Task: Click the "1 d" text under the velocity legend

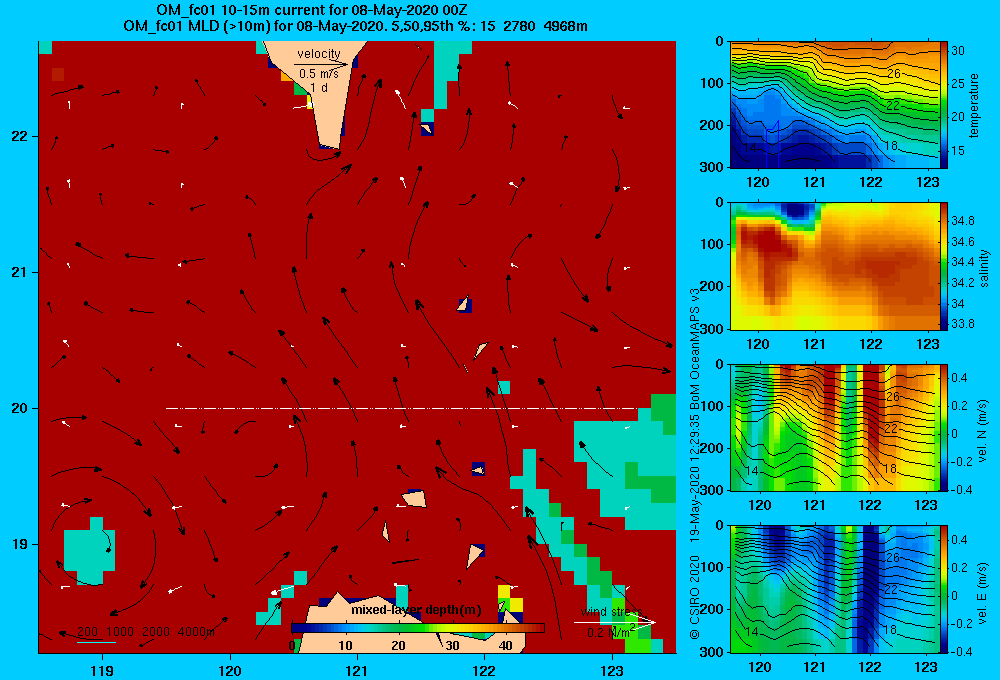Action: [x=319, y=87]
